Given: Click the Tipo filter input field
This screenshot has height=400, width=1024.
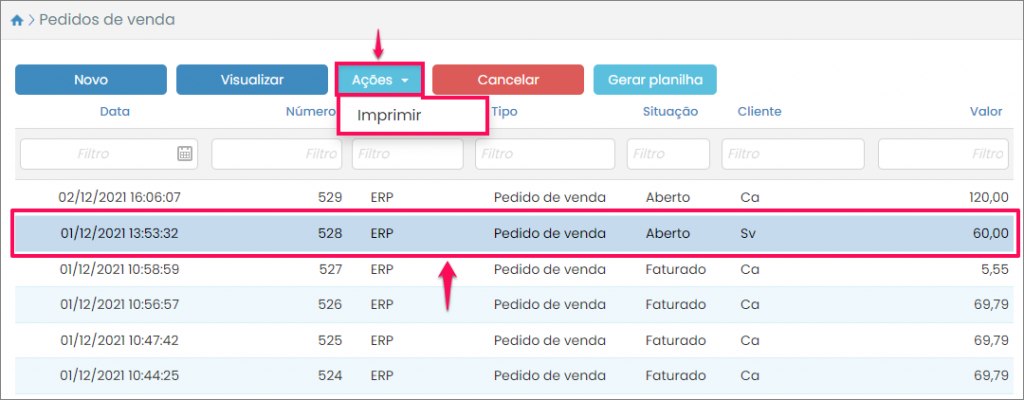Looking at the screenshot, I should click(544, 154).
